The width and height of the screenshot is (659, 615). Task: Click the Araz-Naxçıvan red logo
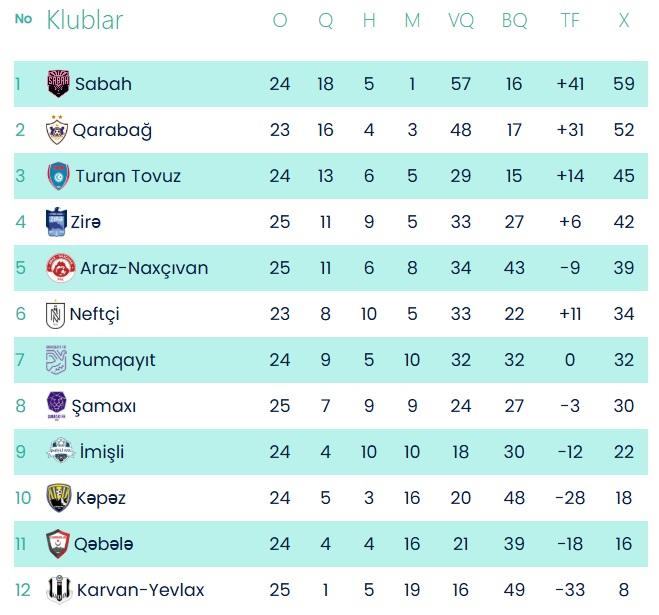[60, 268]
